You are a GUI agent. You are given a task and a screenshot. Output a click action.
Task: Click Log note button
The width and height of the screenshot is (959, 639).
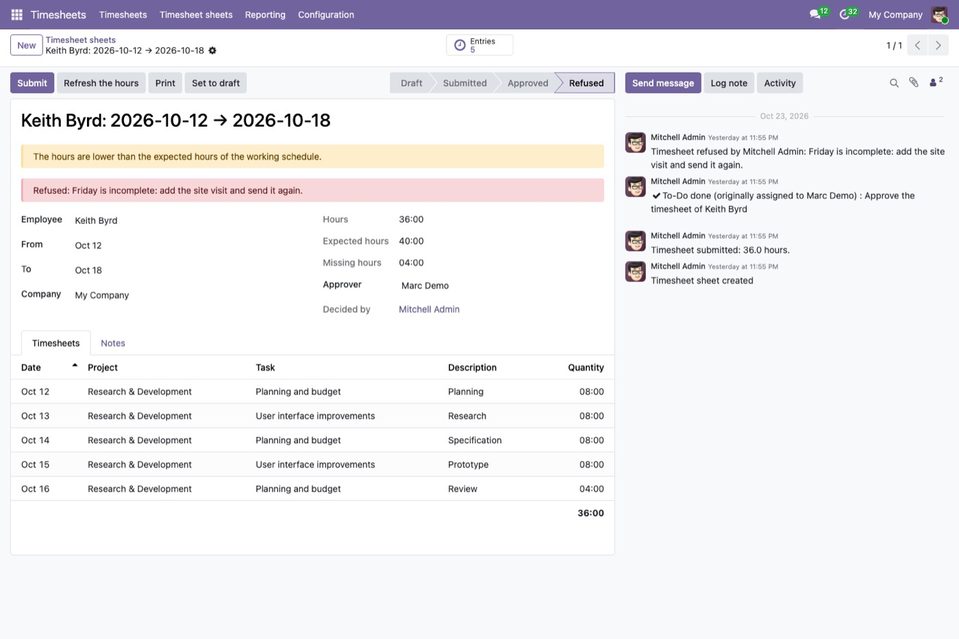pos(728,83)
